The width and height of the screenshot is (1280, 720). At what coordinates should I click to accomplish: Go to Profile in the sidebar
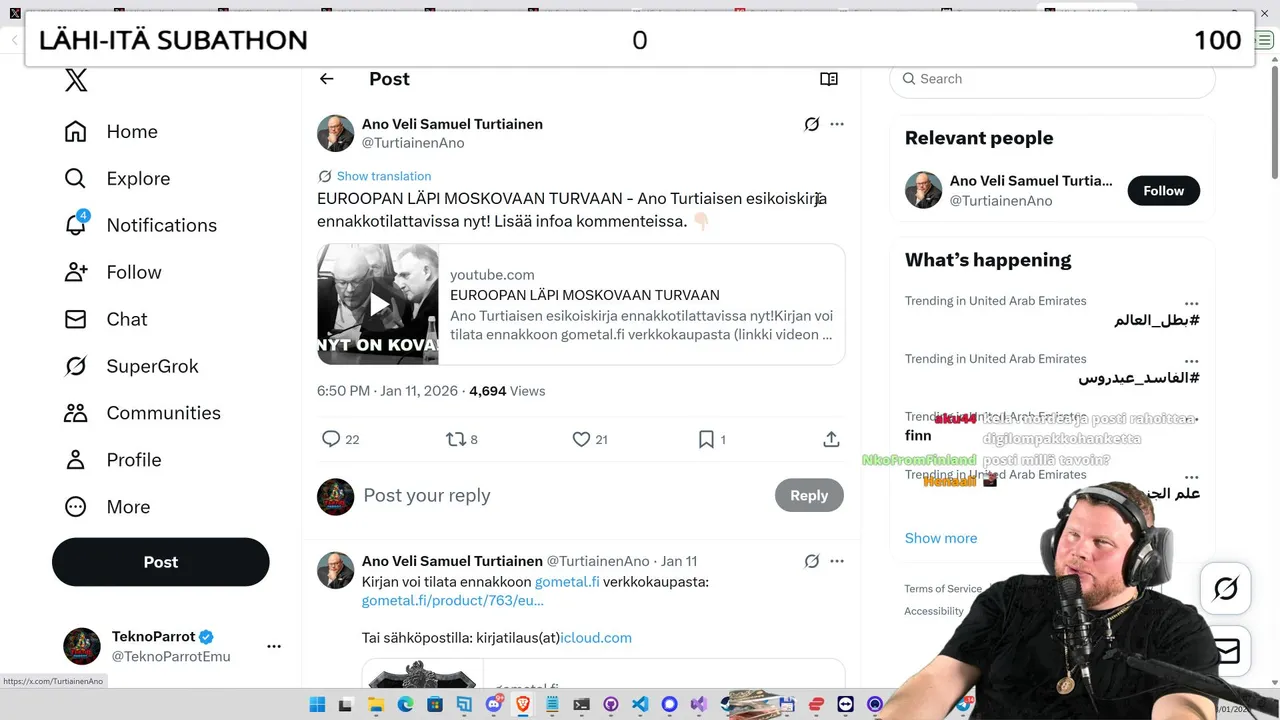click(x=112, y=460)
